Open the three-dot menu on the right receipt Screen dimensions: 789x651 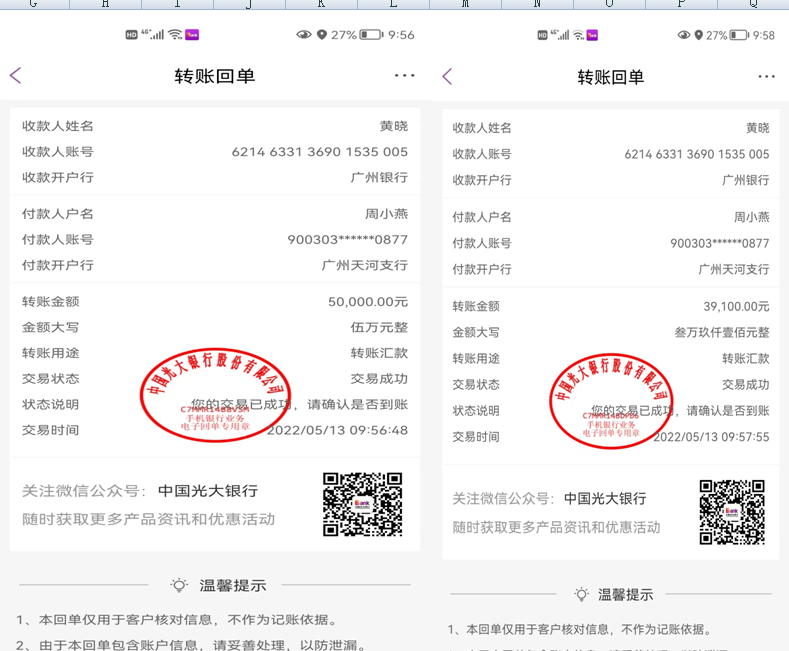pos(766,77)
